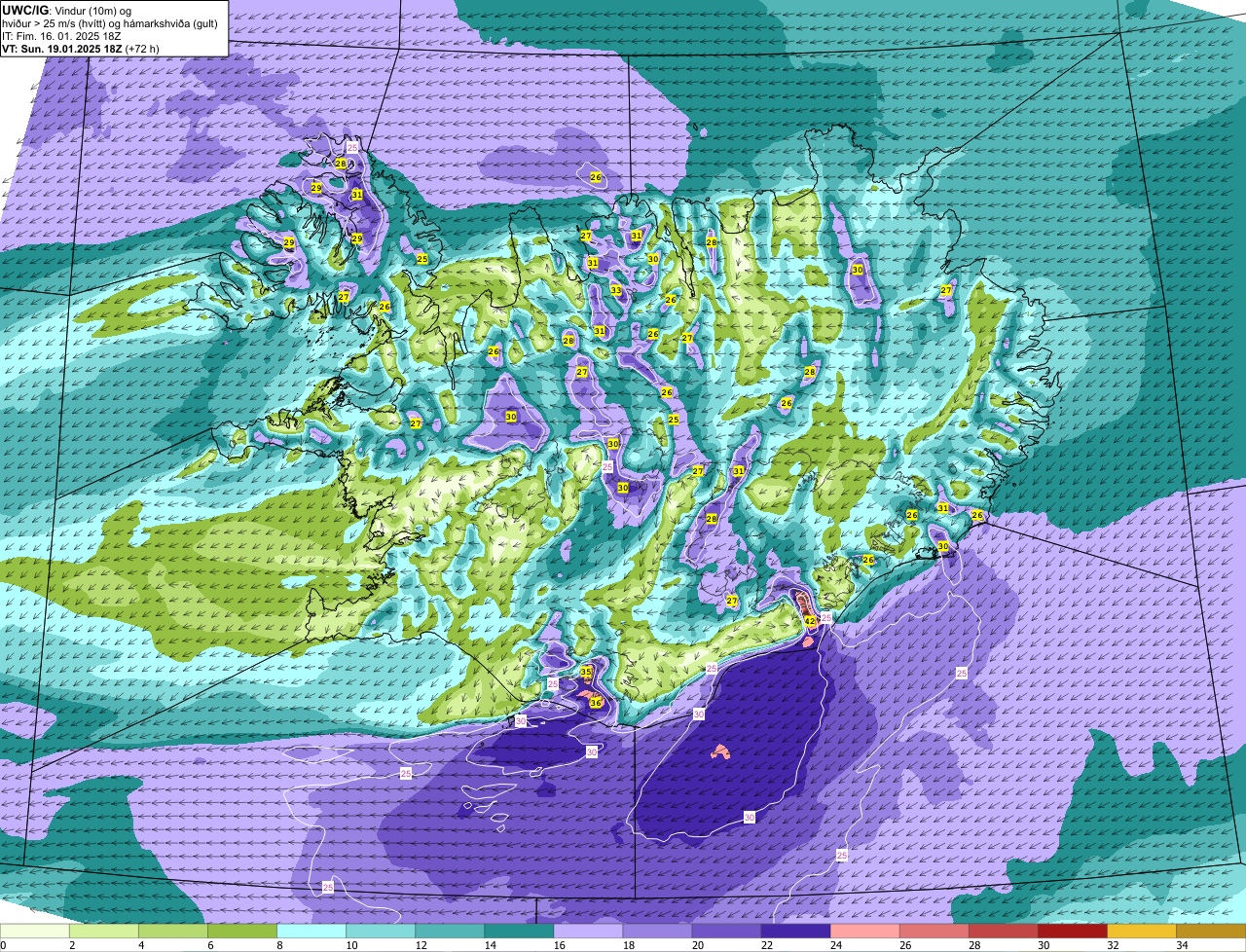The image size is (1246, 952).
Task: Click the yellow gust label 36
Action: point(596,702)
